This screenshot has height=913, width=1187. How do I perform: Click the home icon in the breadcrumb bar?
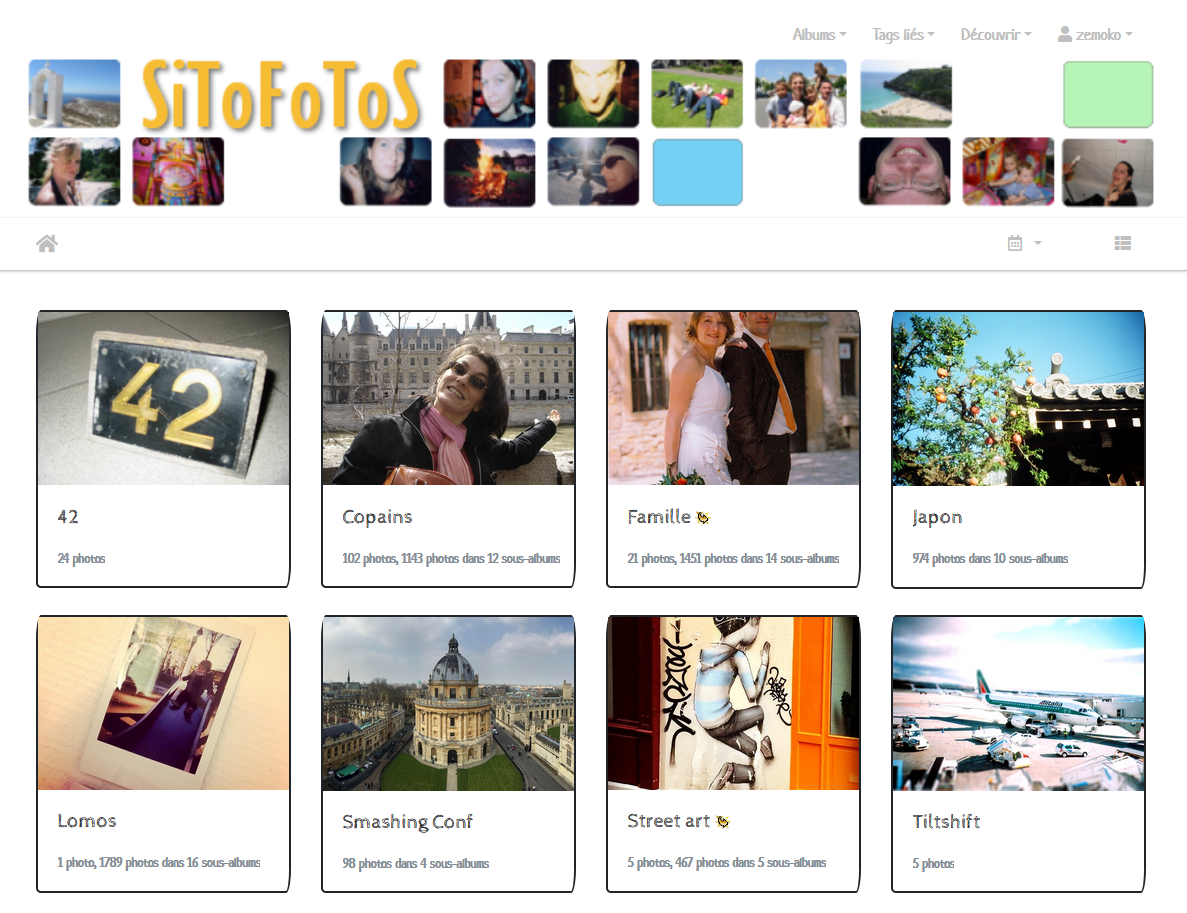[x=47, y=243]
